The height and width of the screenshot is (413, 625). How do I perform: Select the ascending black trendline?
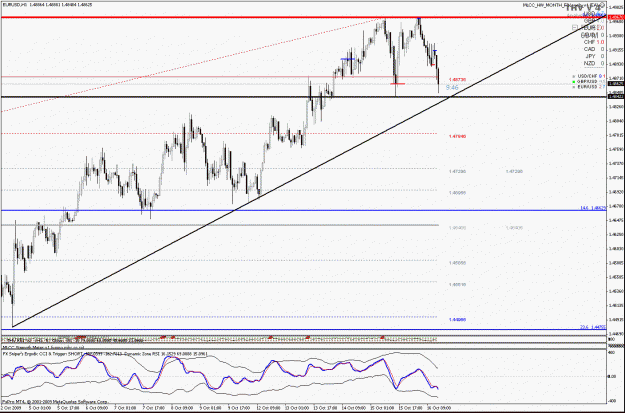309,171
